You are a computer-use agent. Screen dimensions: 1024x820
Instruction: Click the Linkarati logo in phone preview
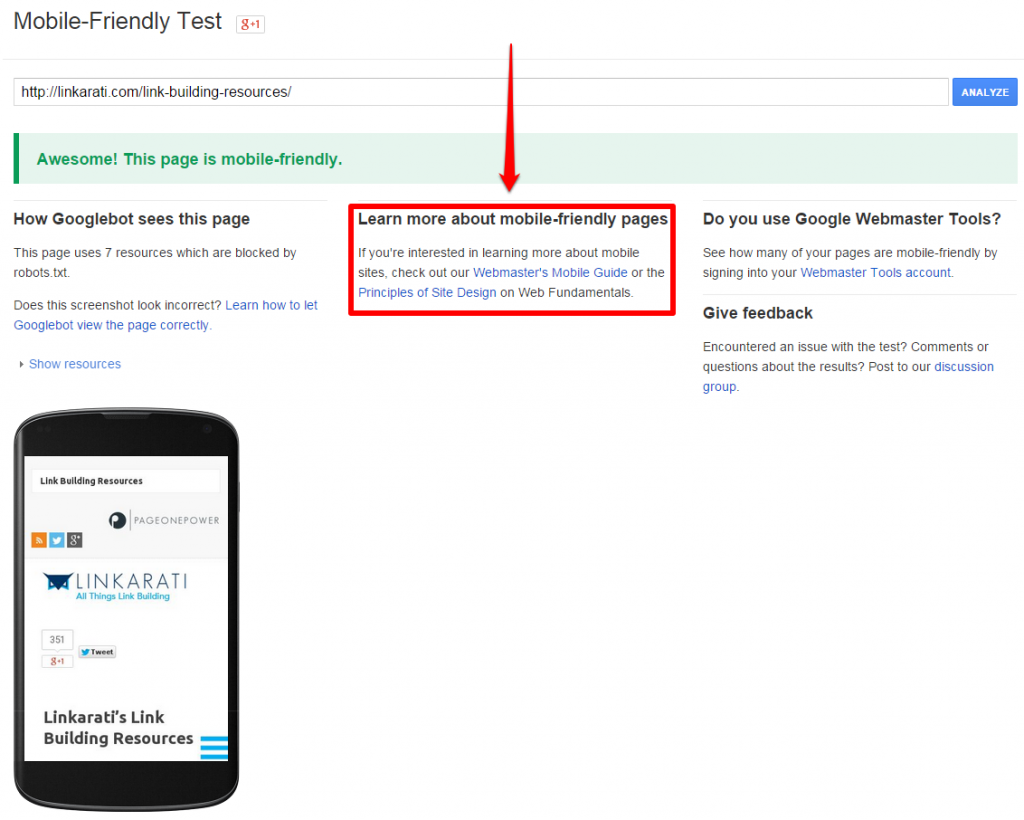pyautogui.click(x=116, y=586)
